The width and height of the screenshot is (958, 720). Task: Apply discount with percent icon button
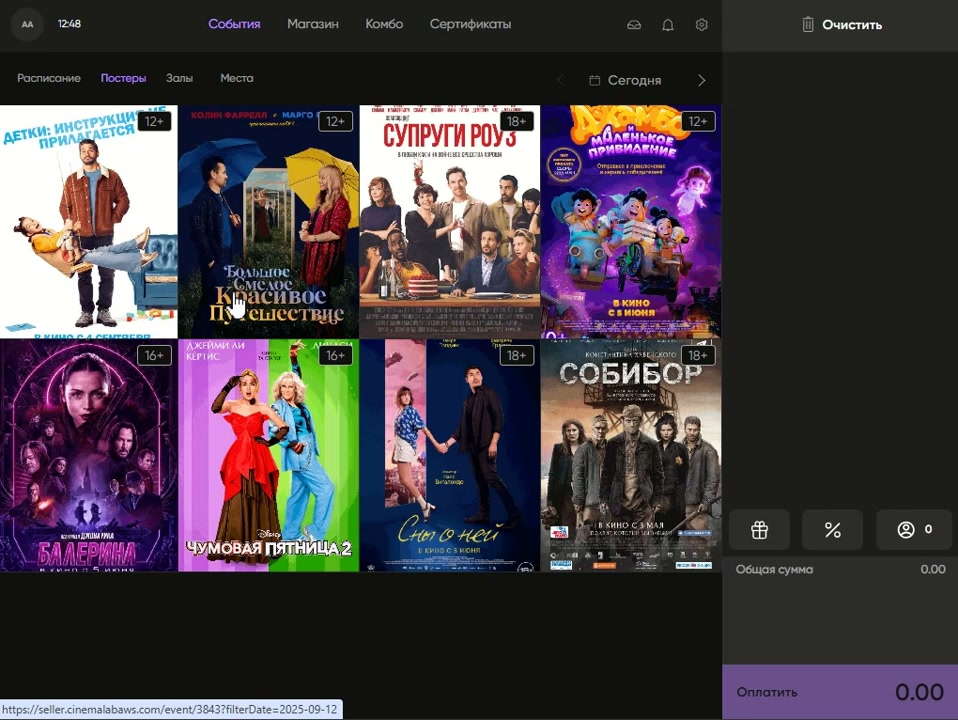pos(832,530)
